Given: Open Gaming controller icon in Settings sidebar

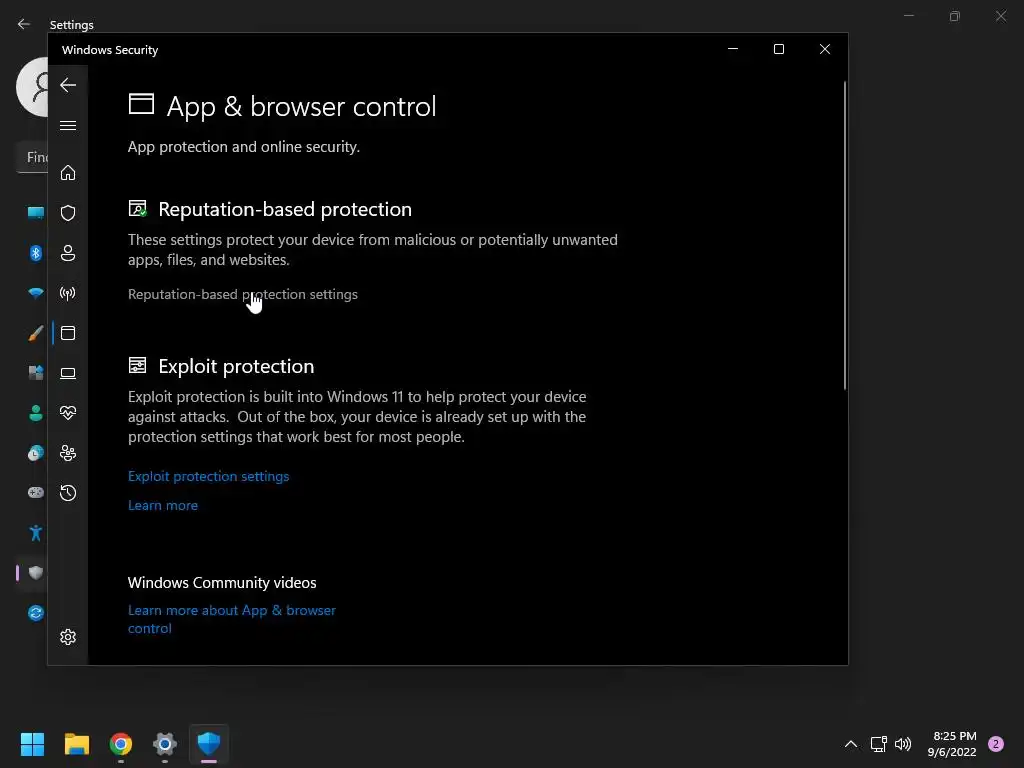Looking at the screenshot, I should click(36, 492).
